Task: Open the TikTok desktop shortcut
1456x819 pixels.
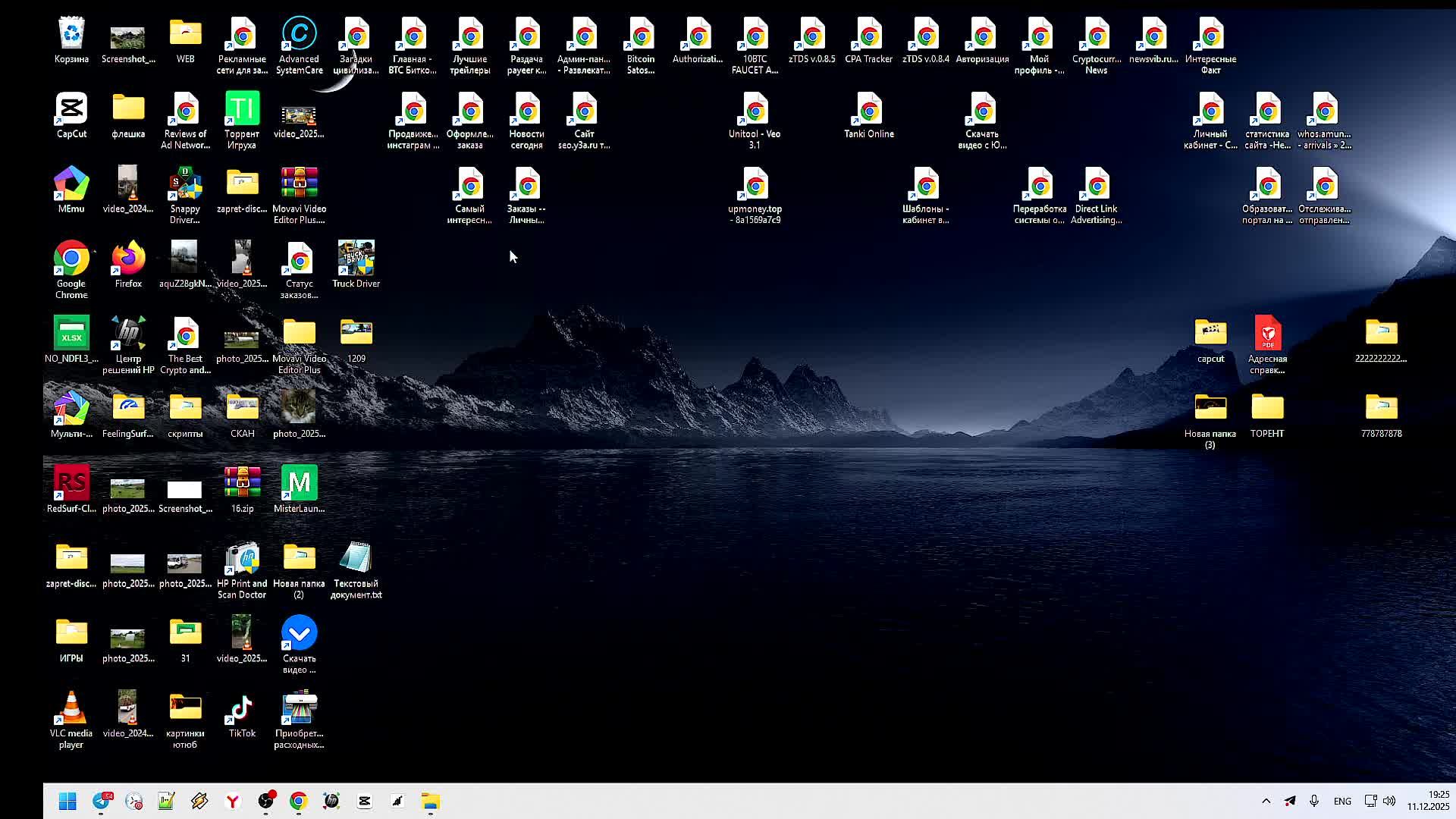Action: (x=242, y=710)
